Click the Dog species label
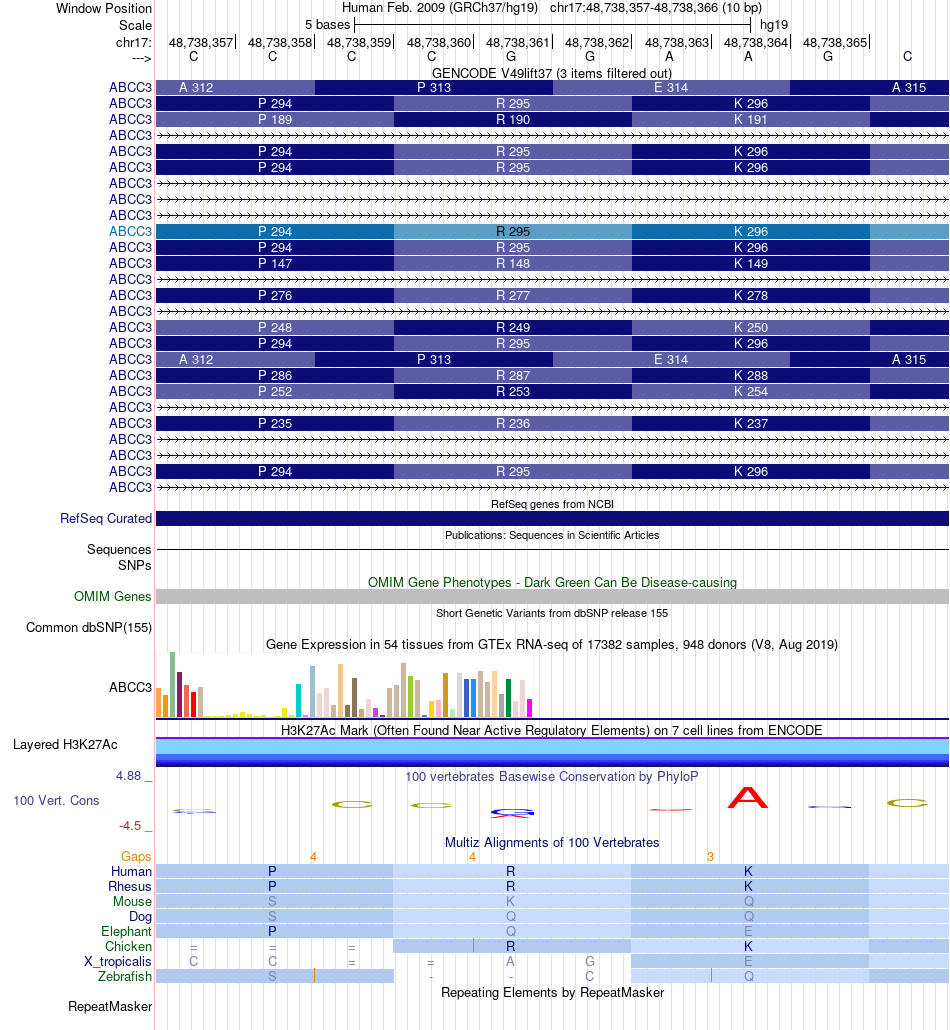The width and height of the screenshot is (950, 1030). tap(140, 916)
